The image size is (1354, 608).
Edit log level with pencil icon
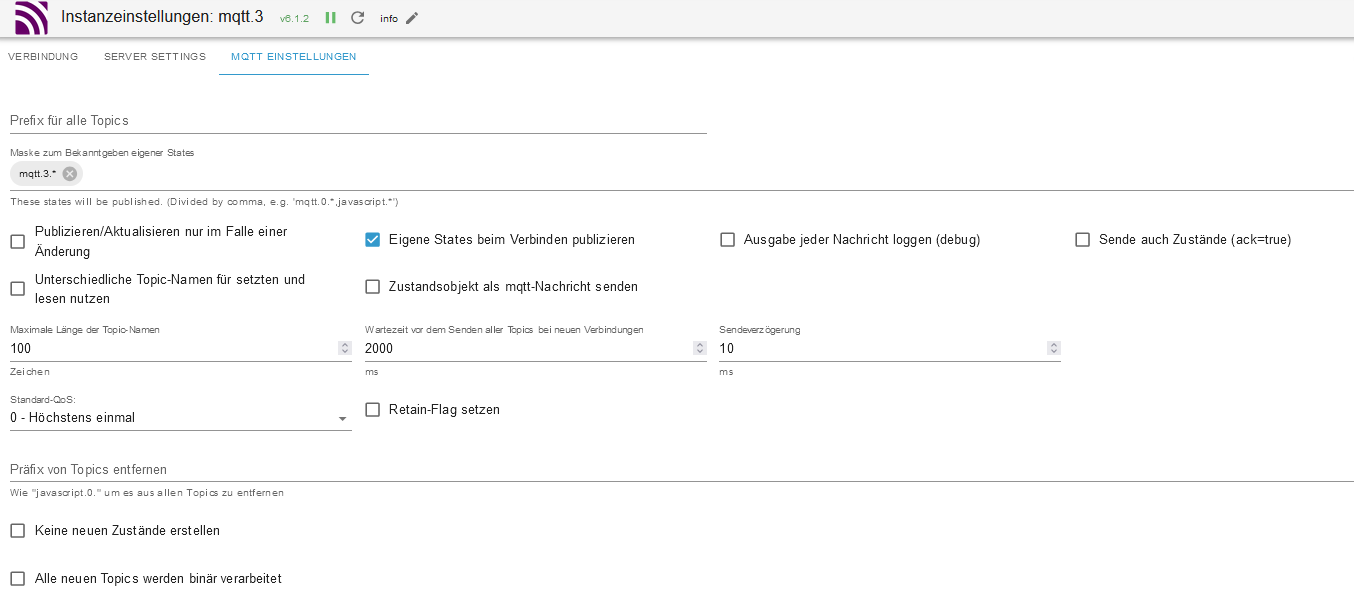coord(412,18)
